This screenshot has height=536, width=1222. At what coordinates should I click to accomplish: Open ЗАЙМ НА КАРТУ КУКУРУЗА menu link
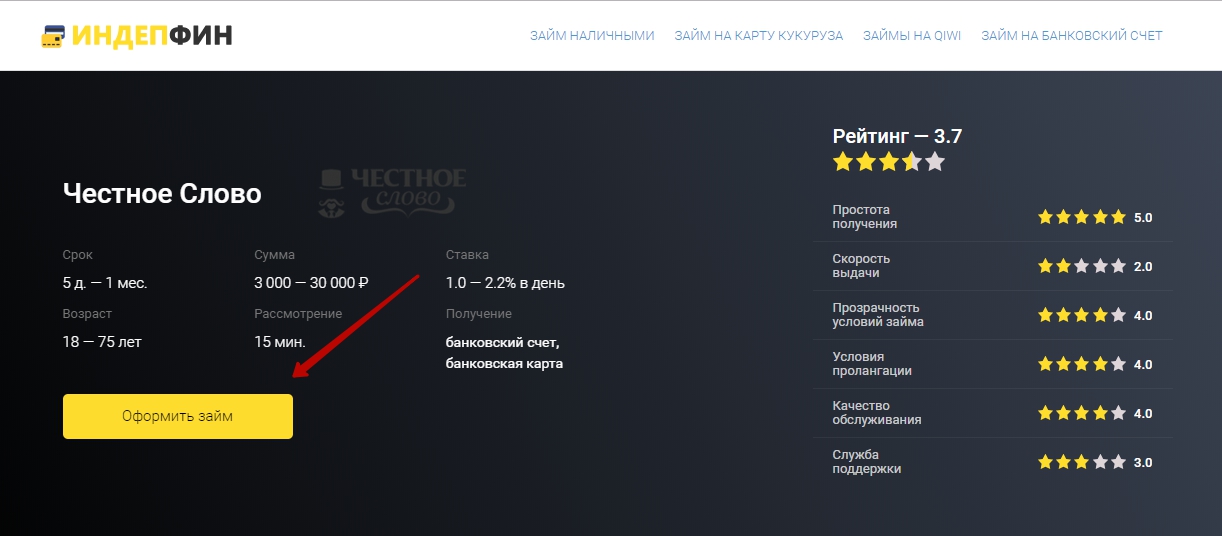[x=759, y=35]
